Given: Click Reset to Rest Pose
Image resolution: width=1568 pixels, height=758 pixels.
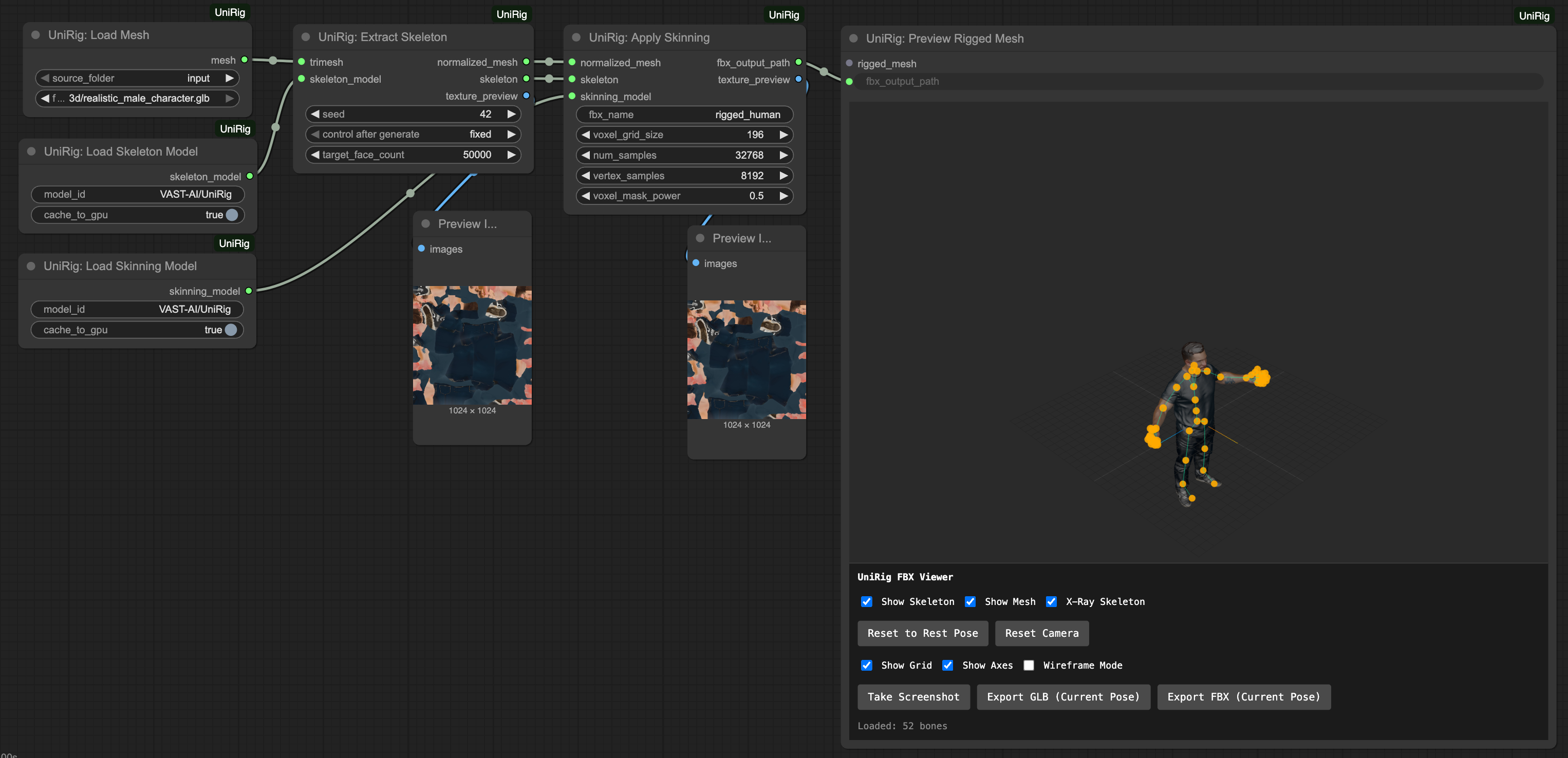Looking at the screenshot, I should pos(922,633).
